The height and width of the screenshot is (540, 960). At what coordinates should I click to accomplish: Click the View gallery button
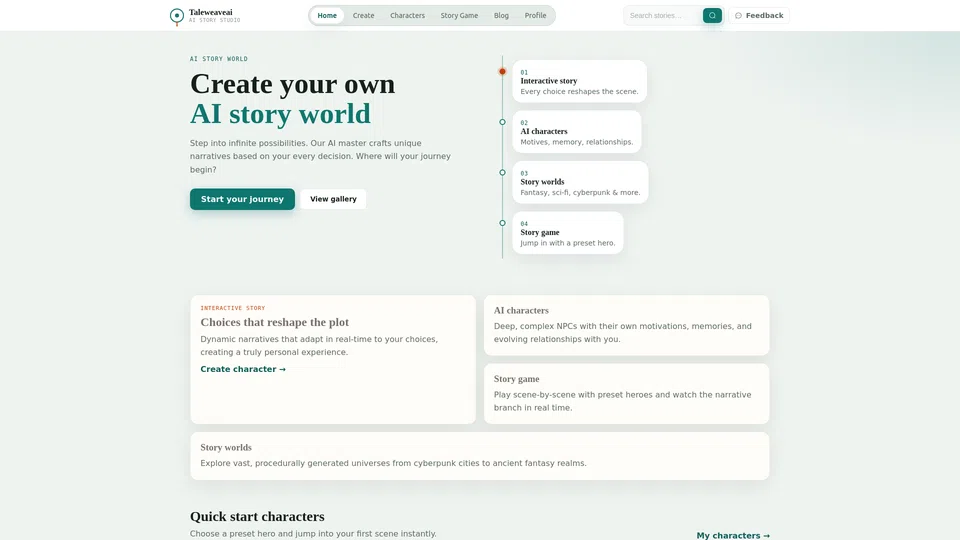333,199
